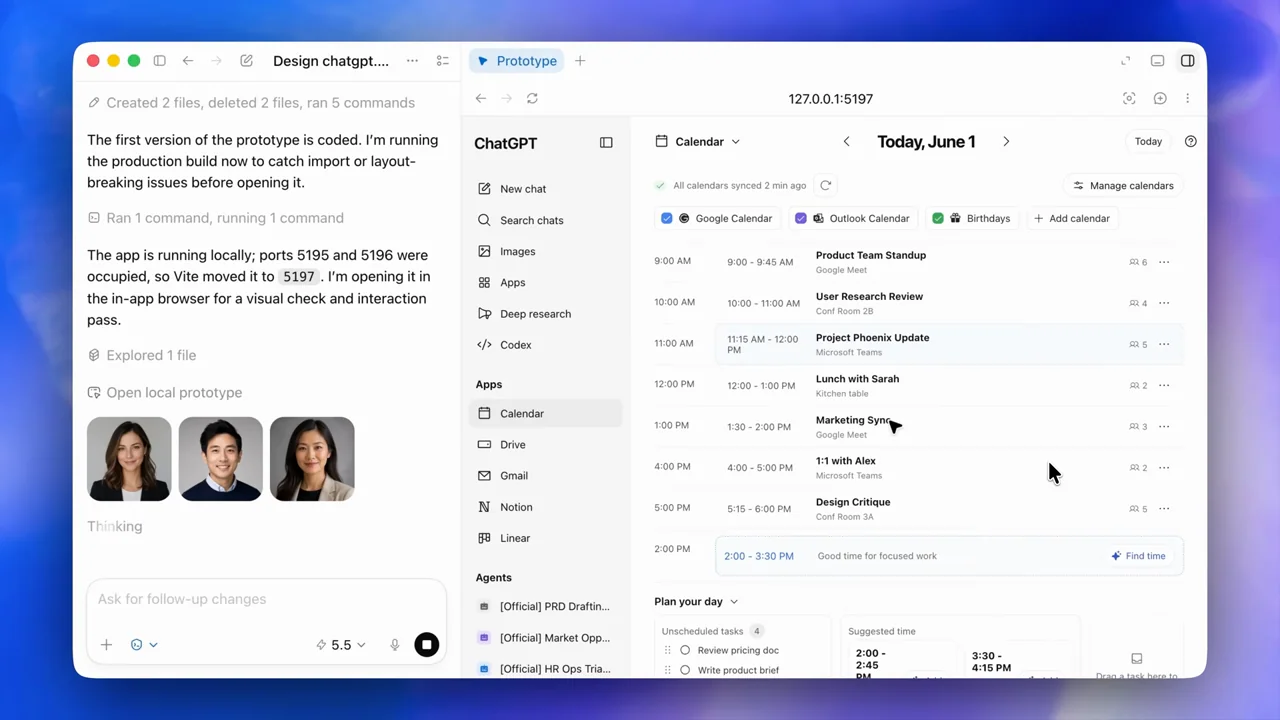Screen dimensions: 1280x720
Task: Open Images in the sidebar
Action: click(545, 251)
